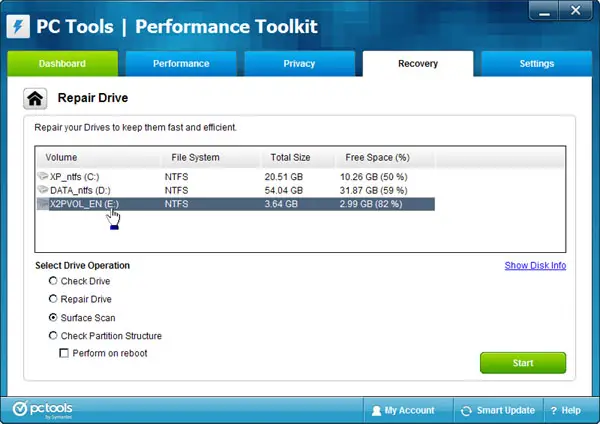
Task: Click the Total Size column header
Action: (298, 157)
